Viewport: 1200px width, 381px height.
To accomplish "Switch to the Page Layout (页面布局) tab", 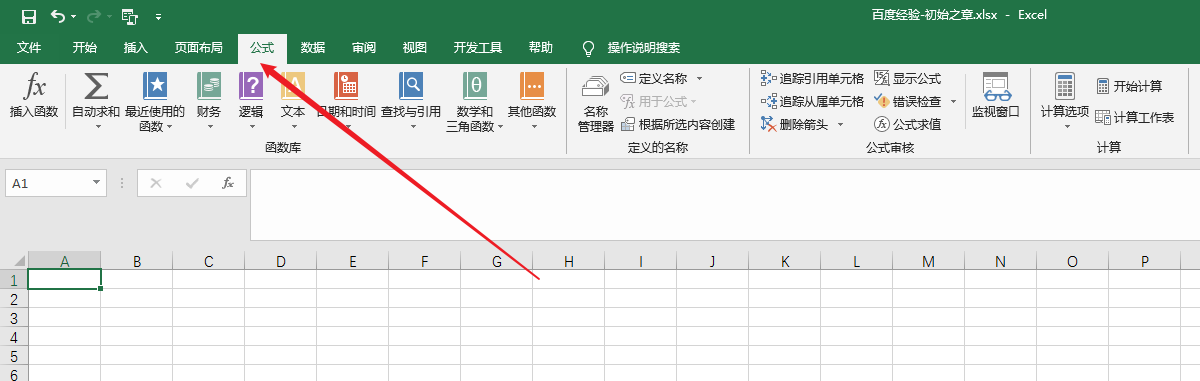I will pyautogui.click(x=198, y=47).
